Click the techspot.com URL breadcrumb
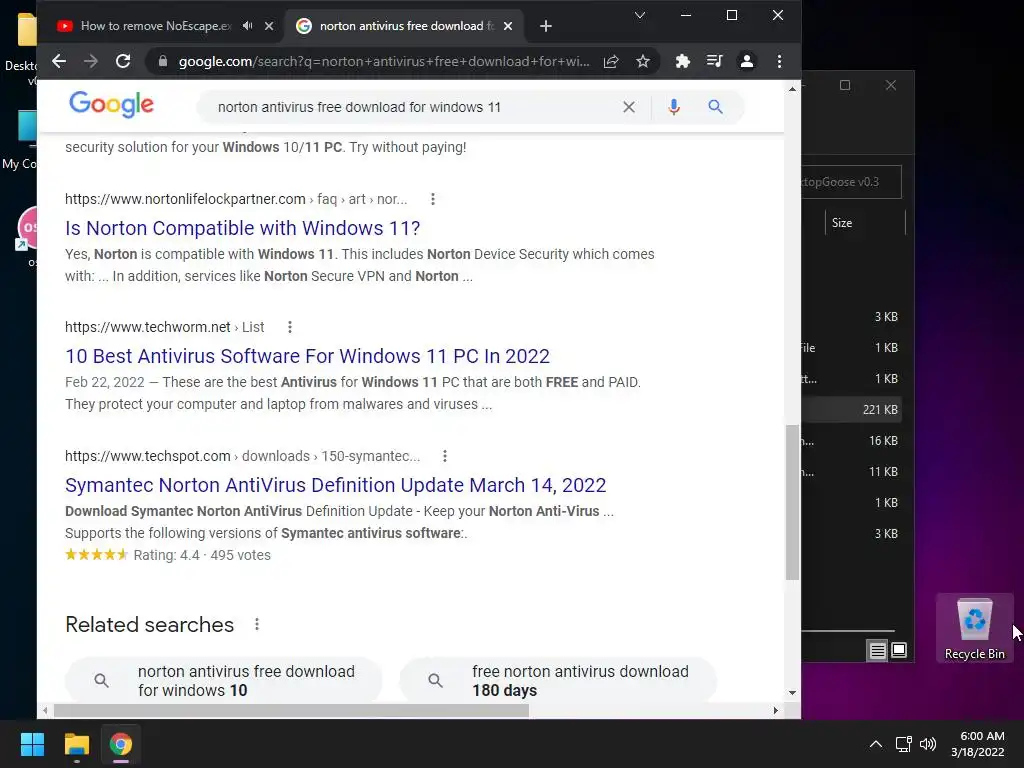This screenshot has width=1024, height=768. point(242,456)
